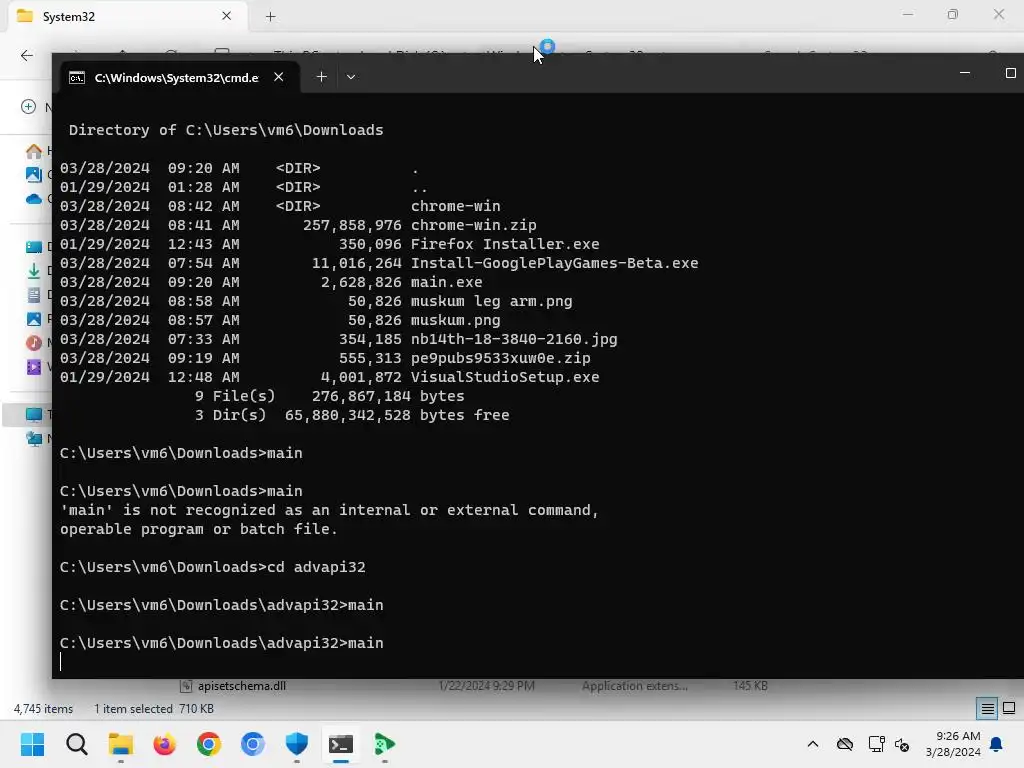
Task: Open Downloads folder in Explorer sidebar
Action: (37, 271)
